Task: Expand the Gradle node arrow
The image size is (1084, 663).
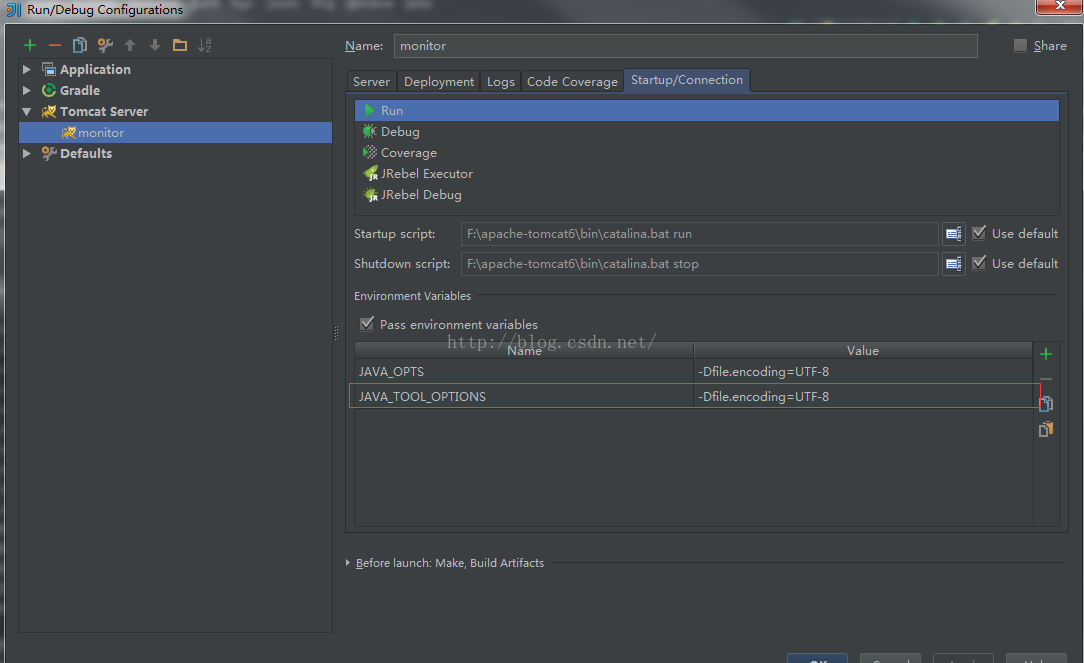Action: (26, 90)
